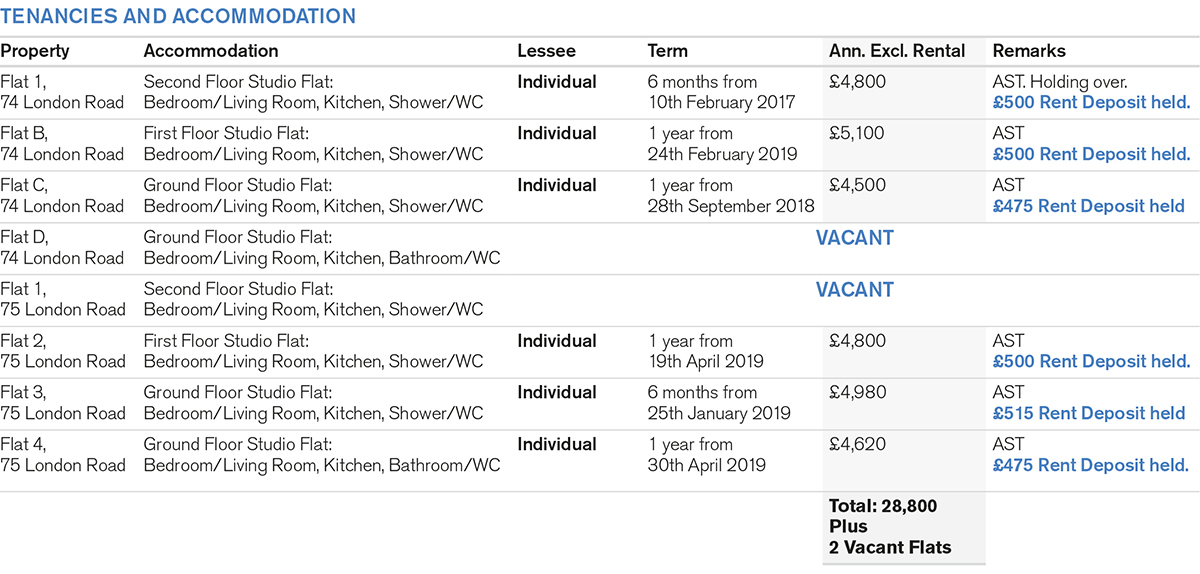Click the £4,620 rental amount
The width and height of the screenshot is (1200, 574).
(857, 444)
